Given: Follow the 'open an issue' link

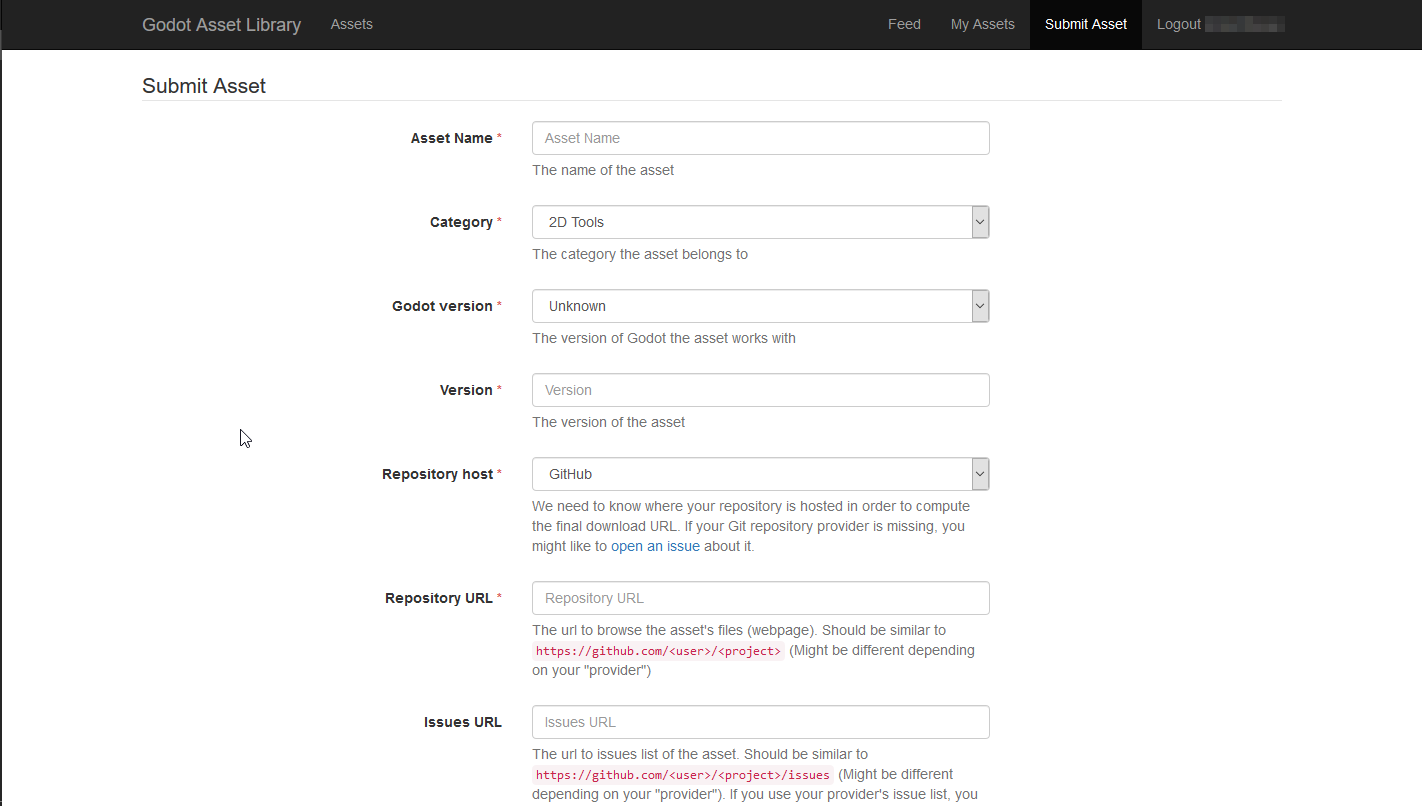Looking at the screenshot, I should (x=655, y=546).
